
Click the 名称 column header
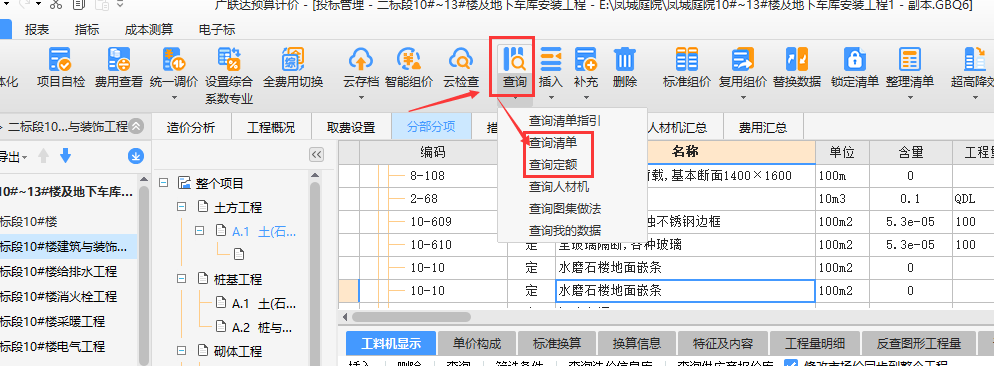685,152
